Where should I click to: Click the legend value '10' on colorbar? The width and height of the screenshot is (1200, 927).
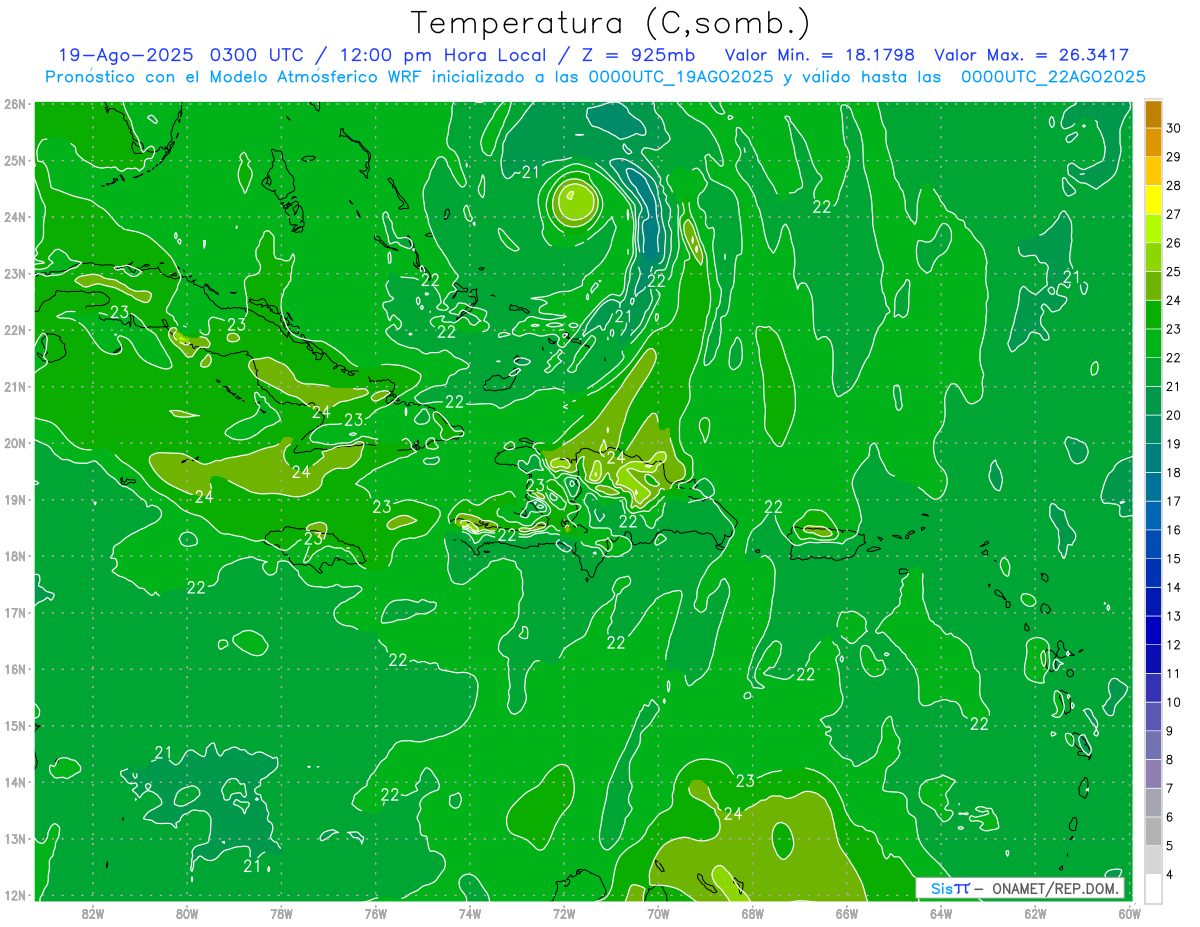[x=1174, y=702]
